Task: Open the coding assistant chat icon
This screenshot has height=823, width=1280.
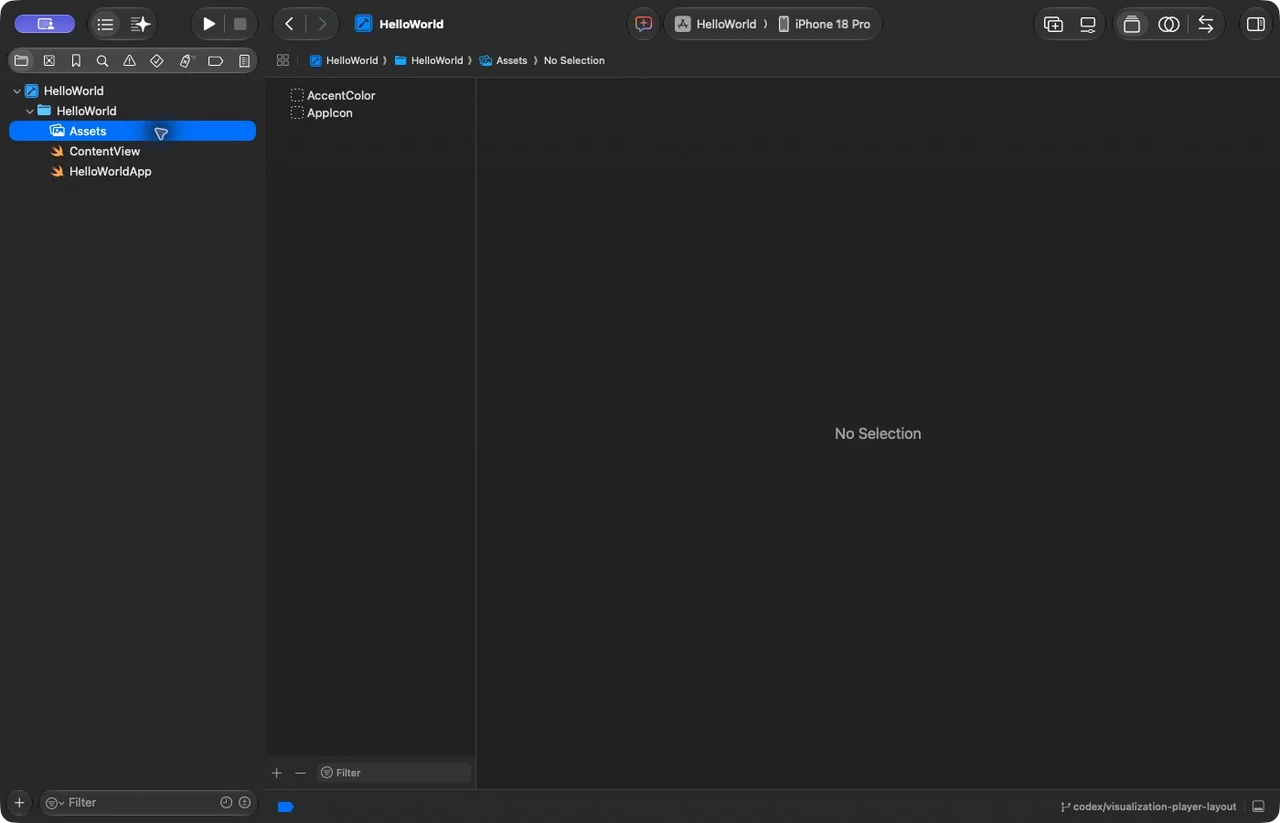Action: click(x=644, y=24)
